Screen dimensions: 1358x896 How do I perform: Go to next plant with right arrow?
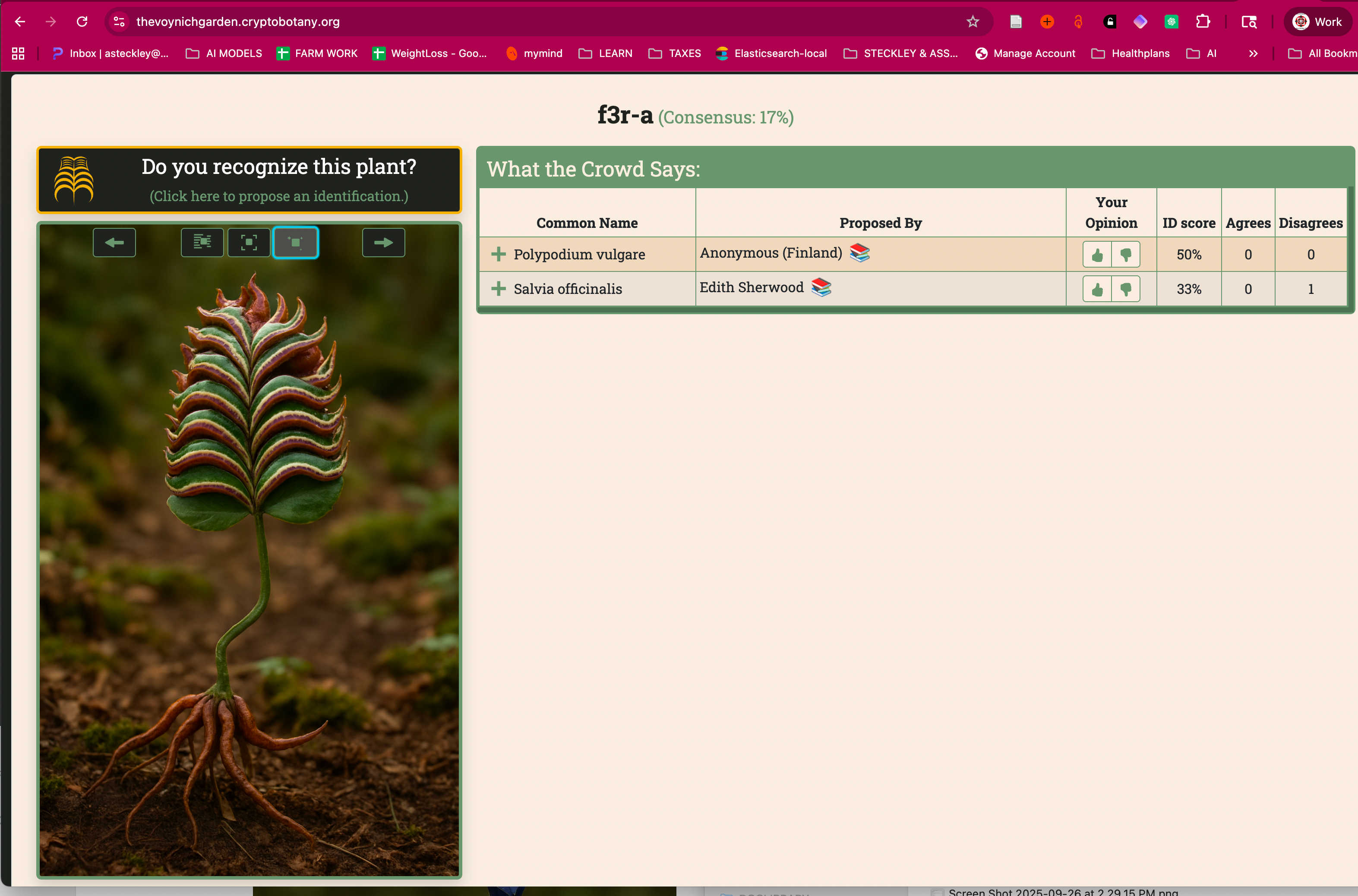(x=383, y=243)
